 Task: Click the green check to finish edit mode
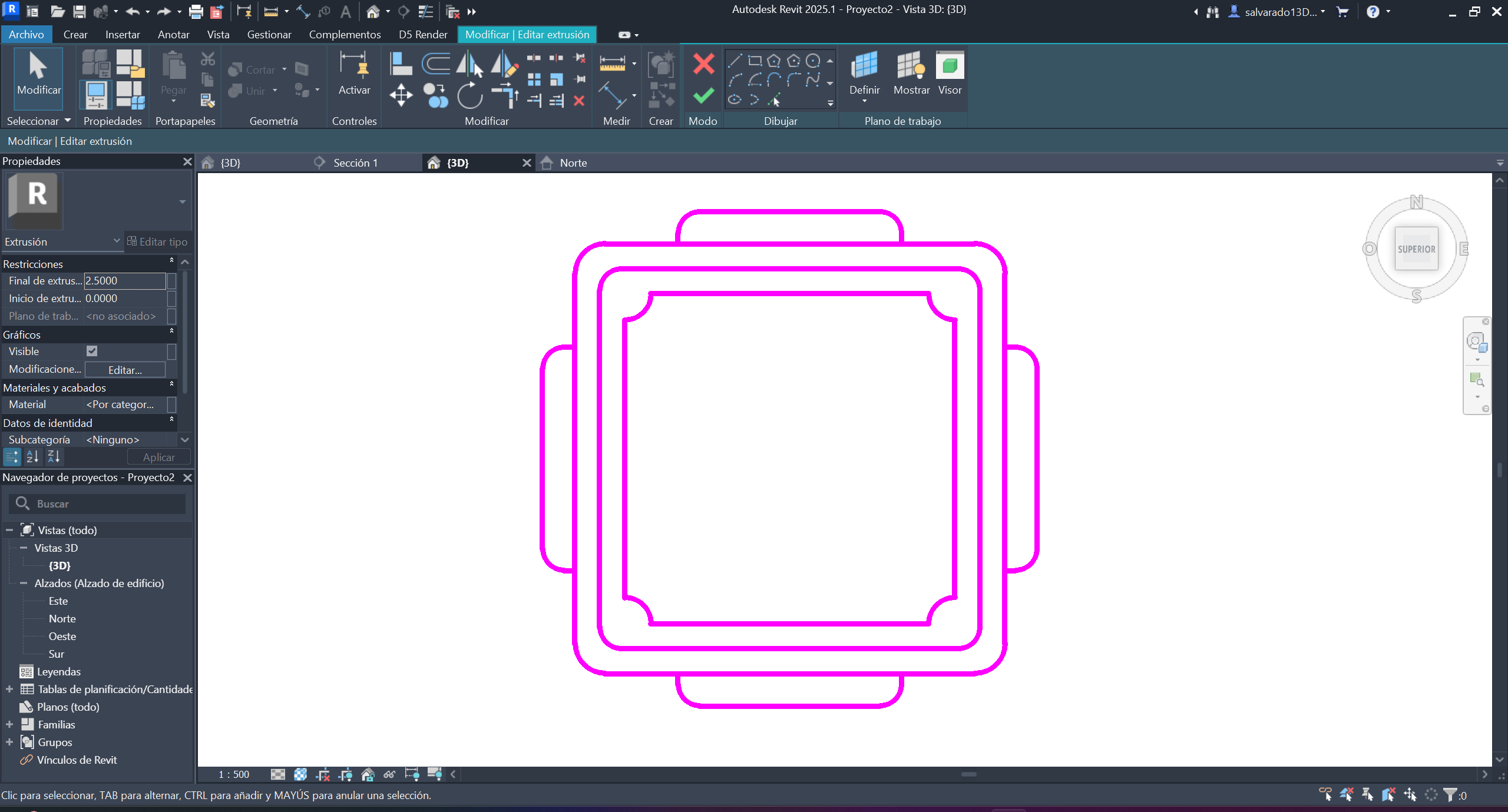point(703,96)
